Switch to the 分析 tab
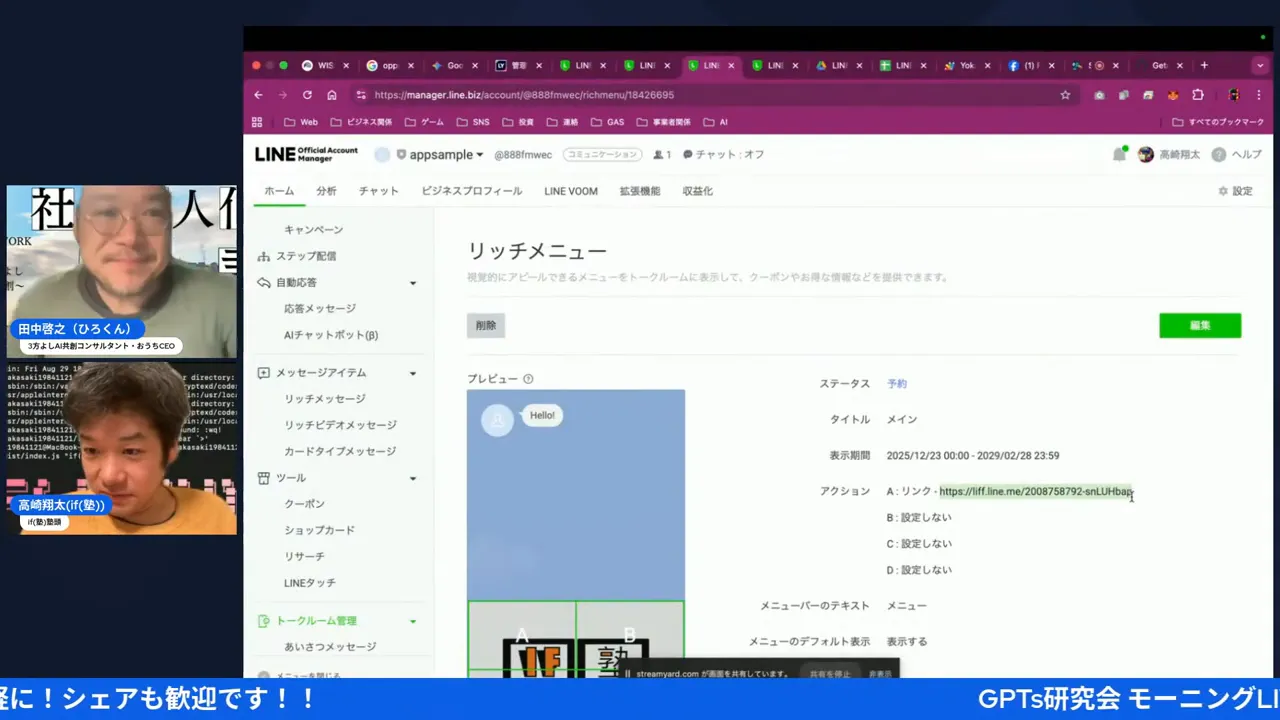 point(326,191)
